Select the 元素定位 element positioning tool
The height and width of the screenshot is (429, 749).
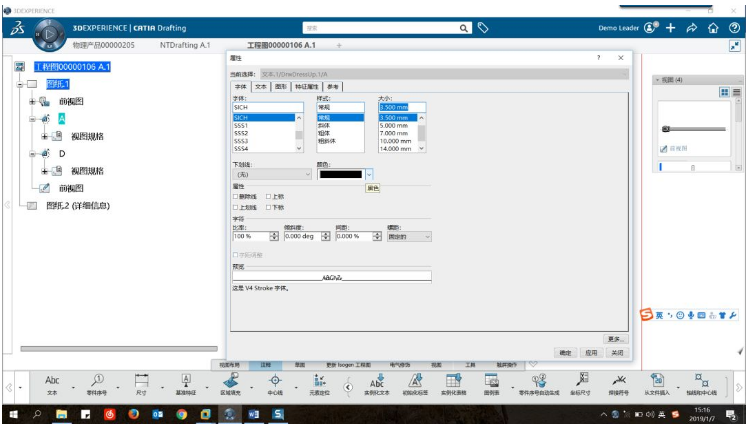[320, 385]
